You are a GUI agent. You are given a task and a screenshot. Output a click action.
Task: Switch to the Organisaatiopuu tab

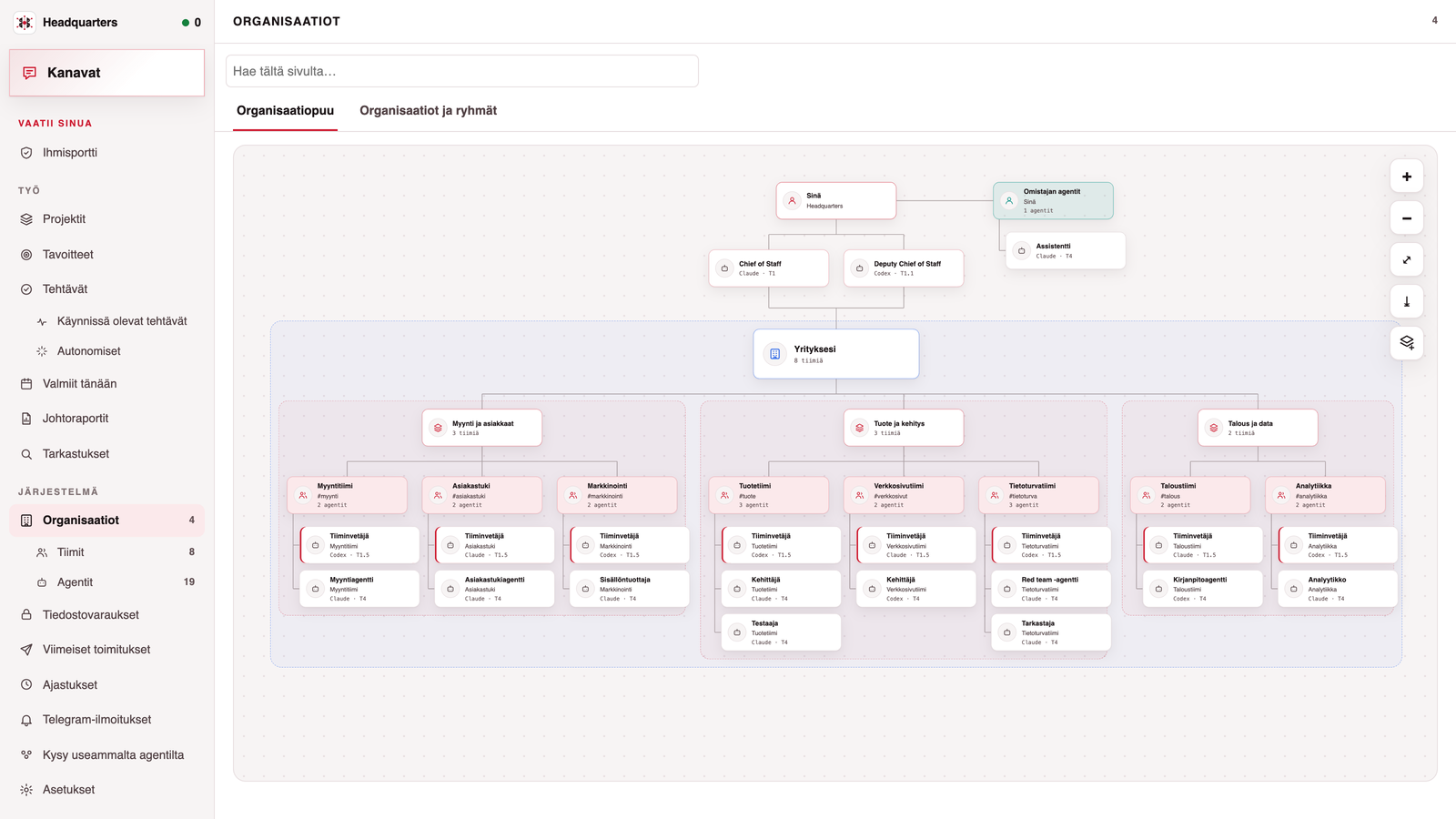(285, 111)
